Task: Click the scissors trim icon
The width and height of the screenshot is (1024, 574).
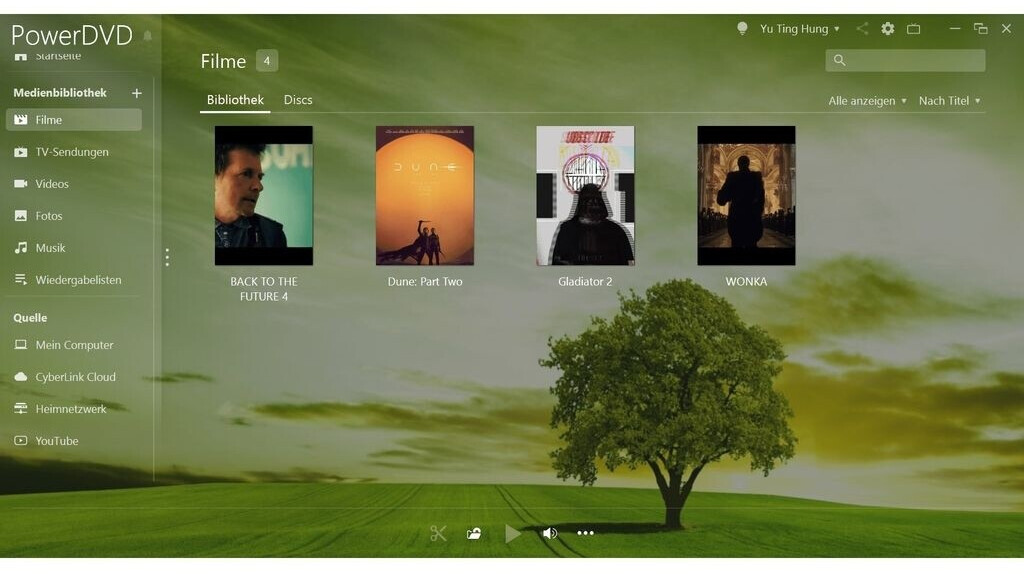Action: 438,533
